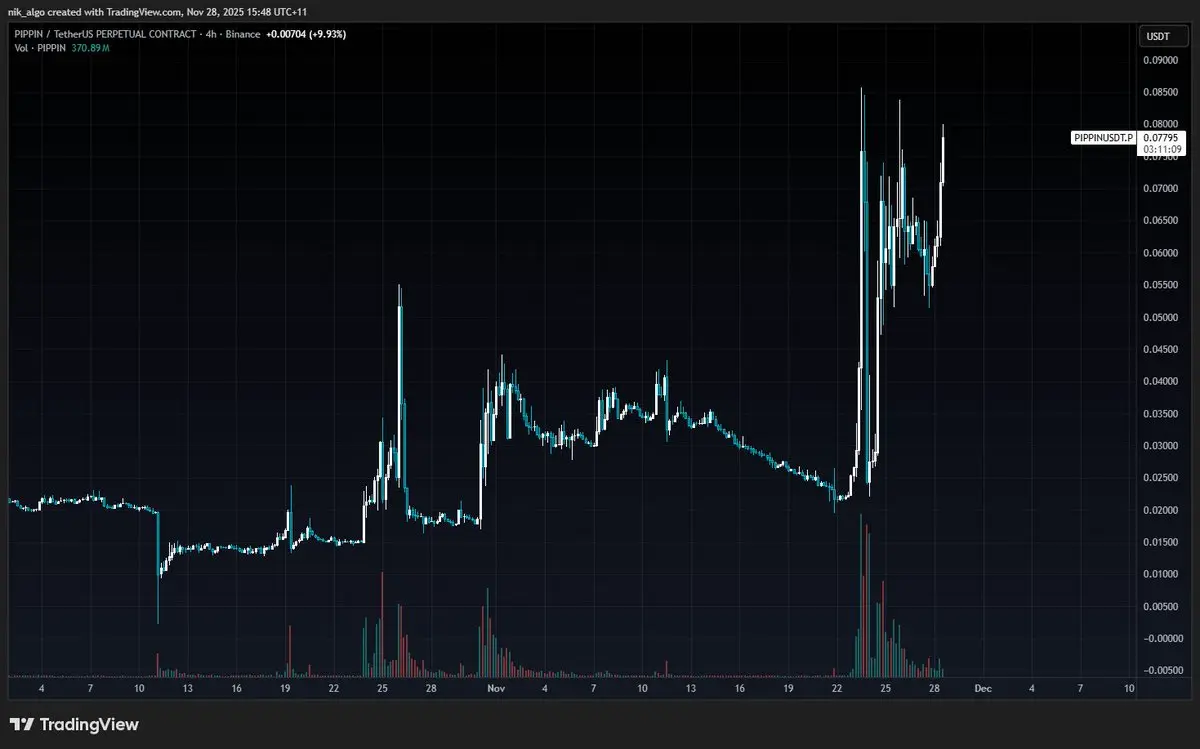This screenshot has height=749, width=1200.
Task: Click the 0.03000 price axis label
Action: (x=1162, y=445)
